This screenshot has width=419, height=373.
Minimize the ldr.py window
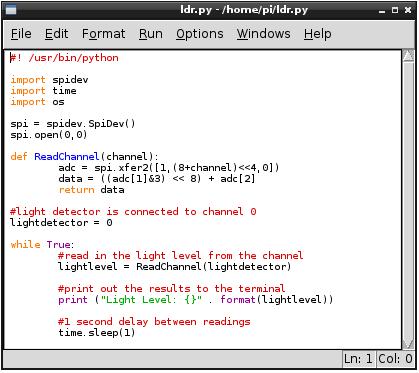pyautogui.click(x=382, y=11)
